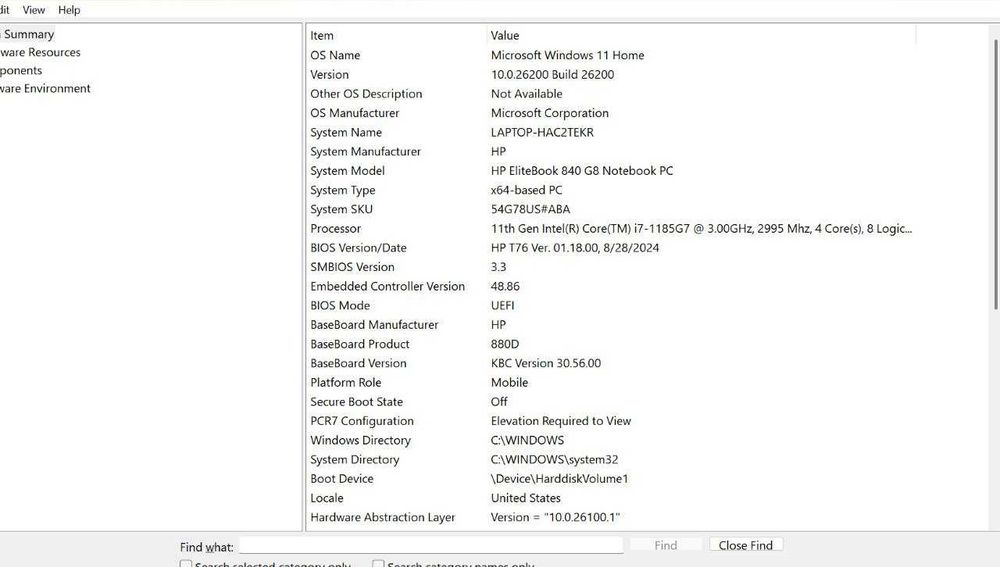The height and width of the screenshot is (567, 1000).
Task: Select Components in the category tree
Action: [x=21, y=70]
